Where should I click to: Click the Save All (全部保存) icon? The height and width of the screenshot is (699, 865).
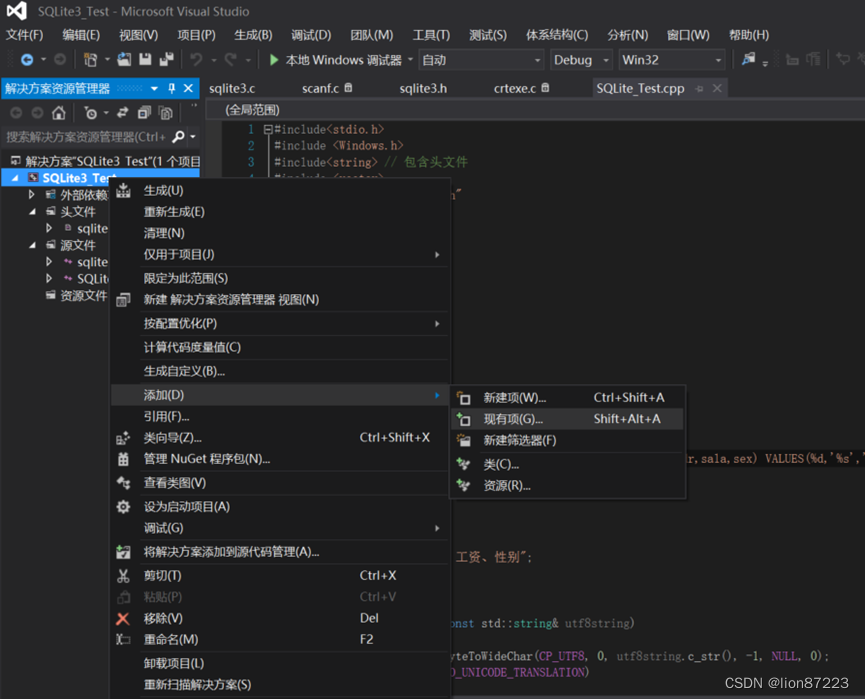167,59
